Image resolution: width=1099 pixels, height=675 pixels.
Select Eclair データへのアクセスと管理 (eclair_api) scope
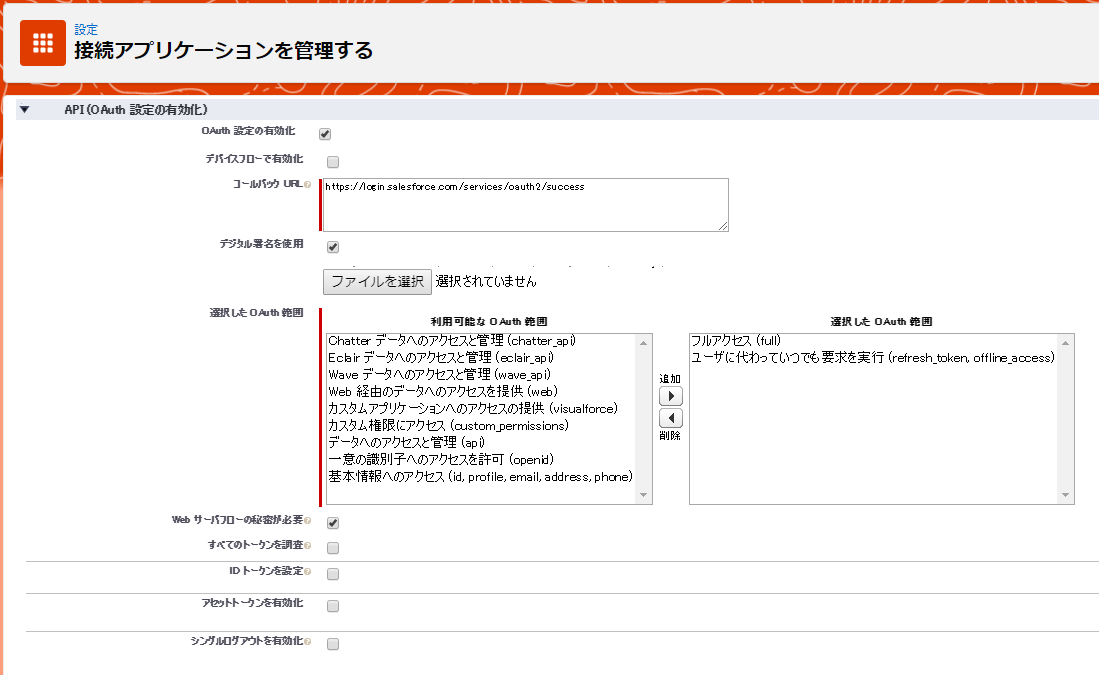click(x=441, y=357)
